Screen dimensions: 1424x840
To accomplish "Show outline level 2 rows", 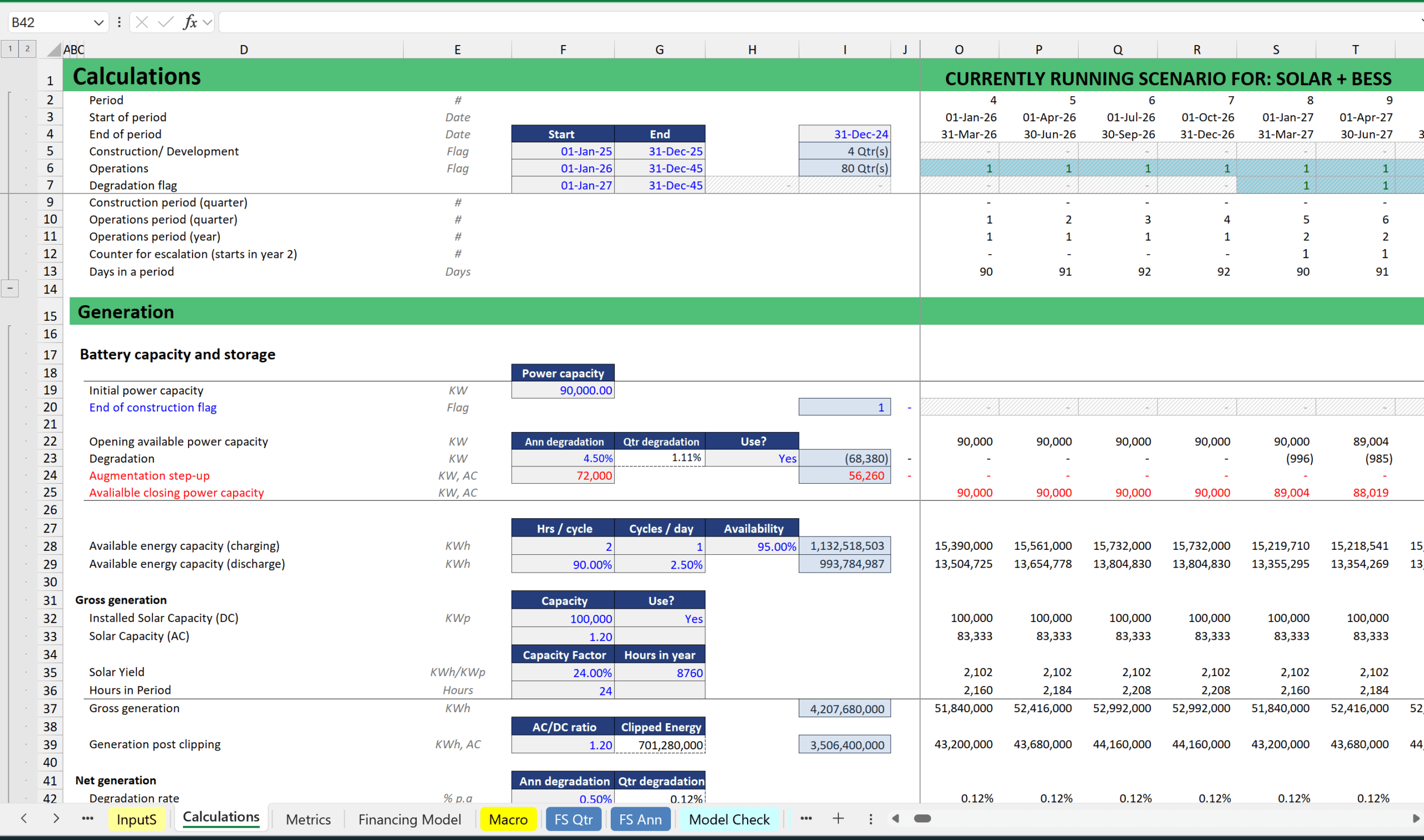I will [x=27, y=49].
